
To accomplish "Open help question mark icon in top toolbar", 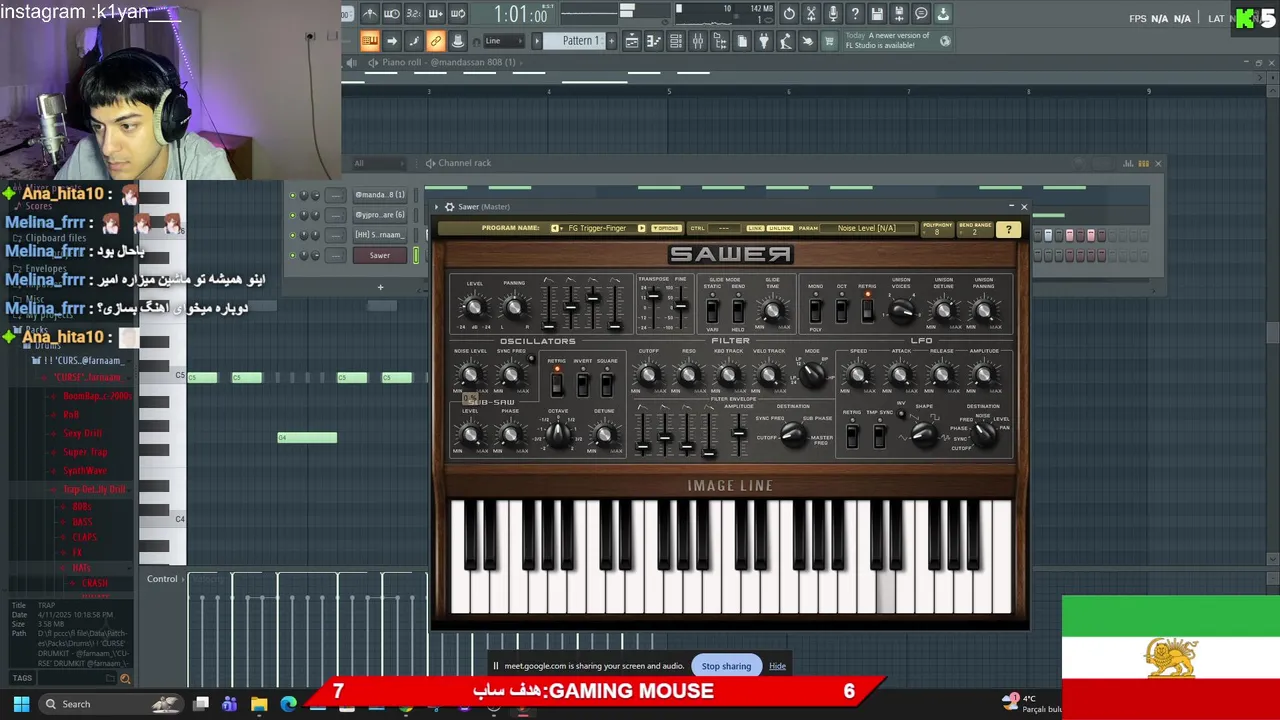I will pos(855,14).
